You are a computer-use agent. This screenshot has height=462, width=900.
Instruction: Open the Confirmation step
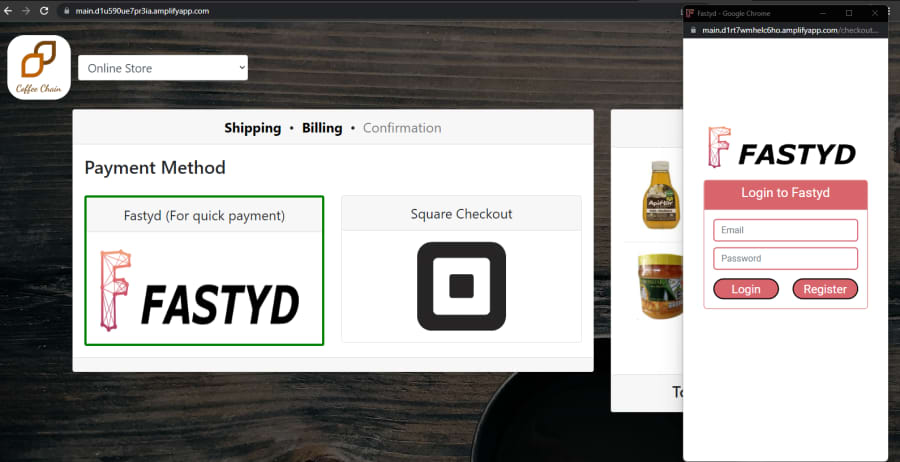pos(402,128)
